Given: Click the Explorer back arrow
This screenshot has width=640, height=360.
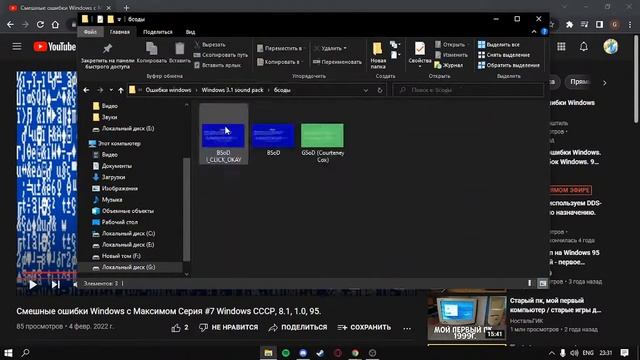Looking at the screenshot, I should (86, 90).
